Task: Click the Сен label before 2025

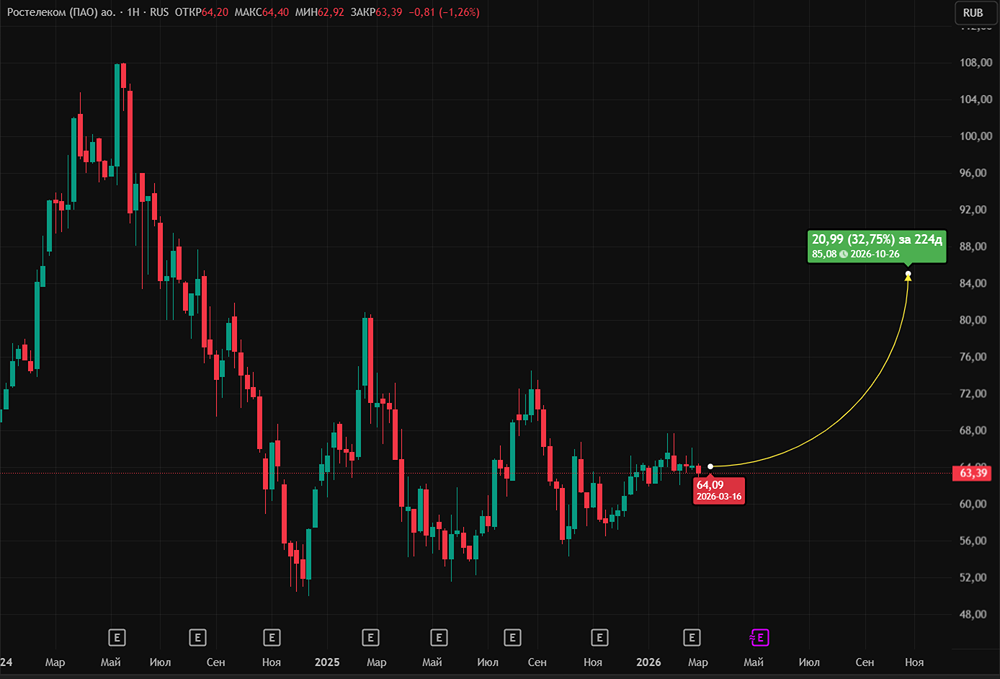Action: (x=216, y=662)
